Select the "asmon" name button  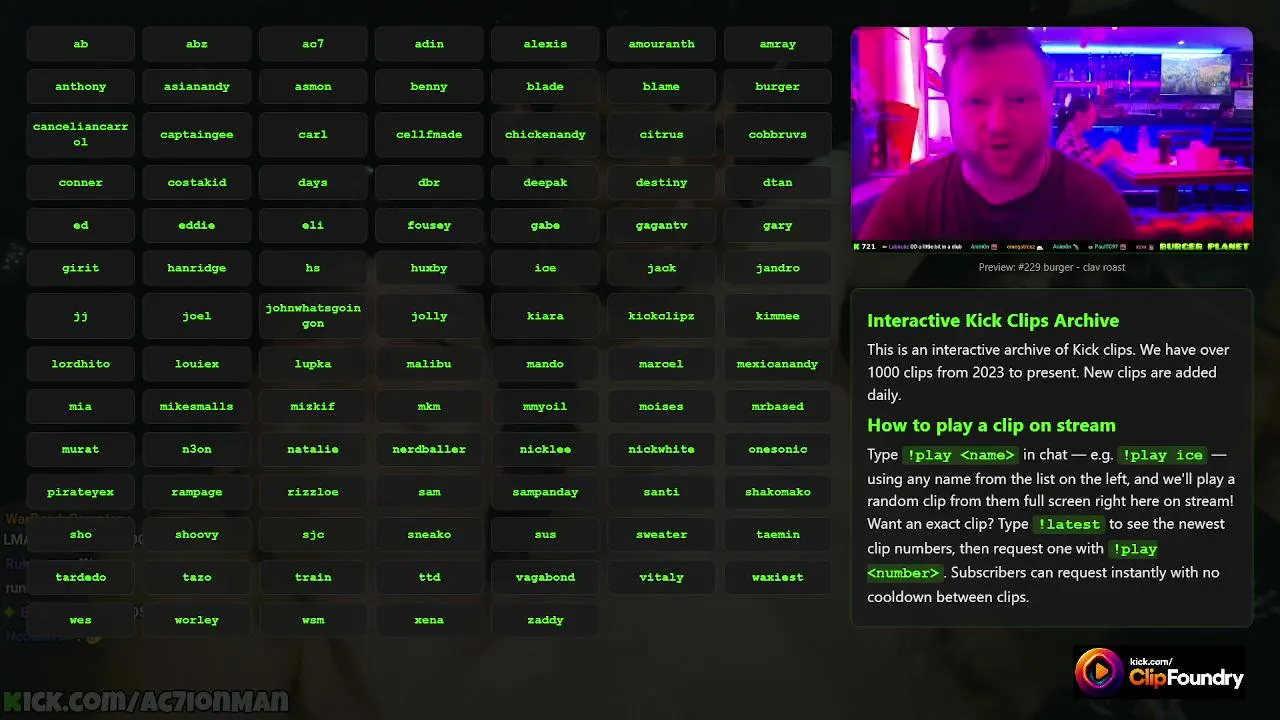(313, 87)
